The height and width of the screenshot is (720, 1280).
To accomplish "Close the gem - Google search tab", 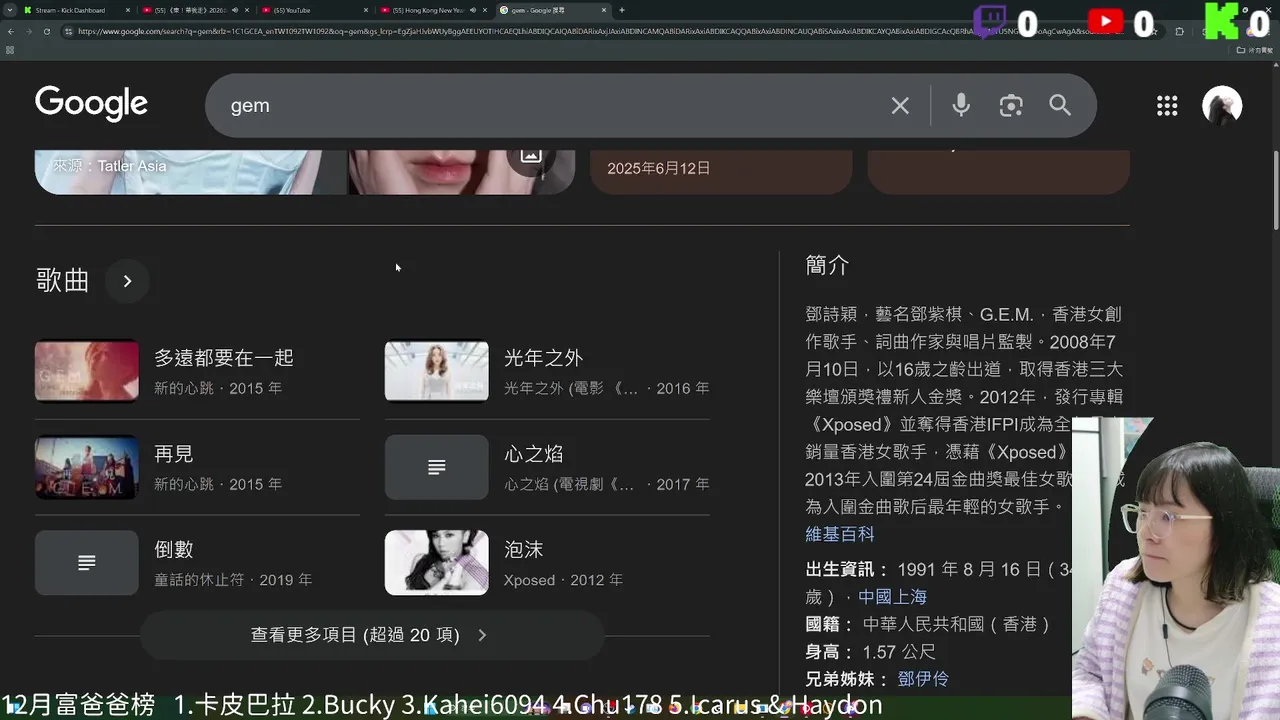I will [x=603, y=10].
